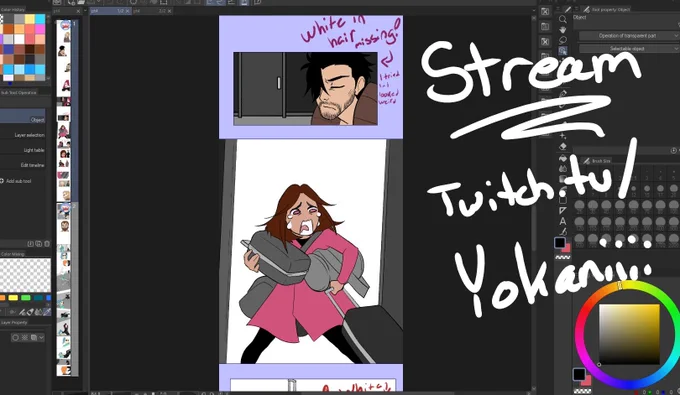This screenshot has width=680, height=395.
Task: Click the border effect circle icon in Layer Property
Action: point(16,337)
